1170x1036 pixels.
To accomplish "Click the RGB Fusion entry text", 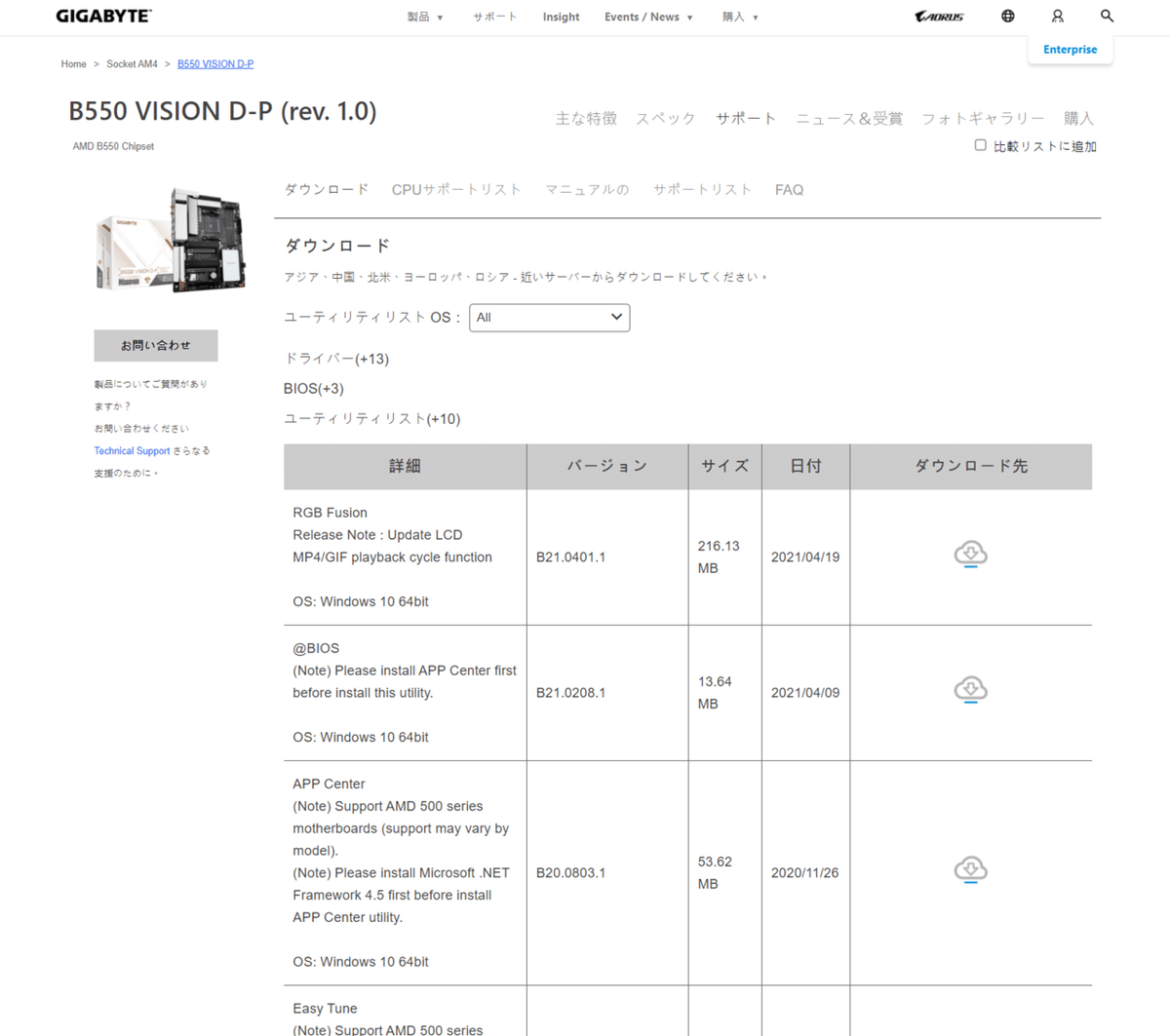I will (x=331, y=513).
